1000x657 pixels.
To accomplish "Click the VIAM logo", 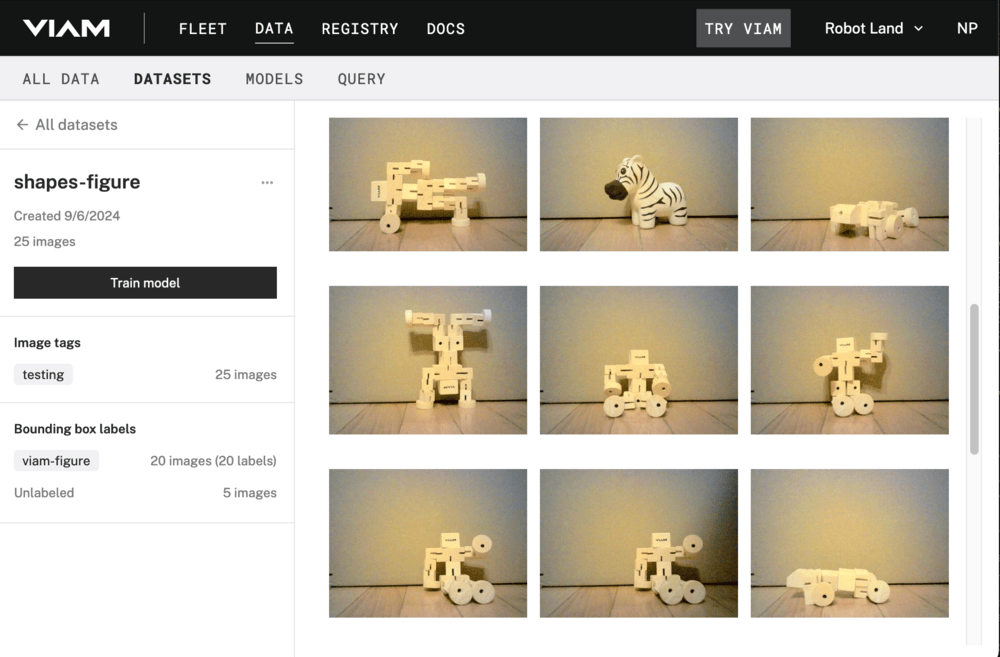I will pos(65,28).
